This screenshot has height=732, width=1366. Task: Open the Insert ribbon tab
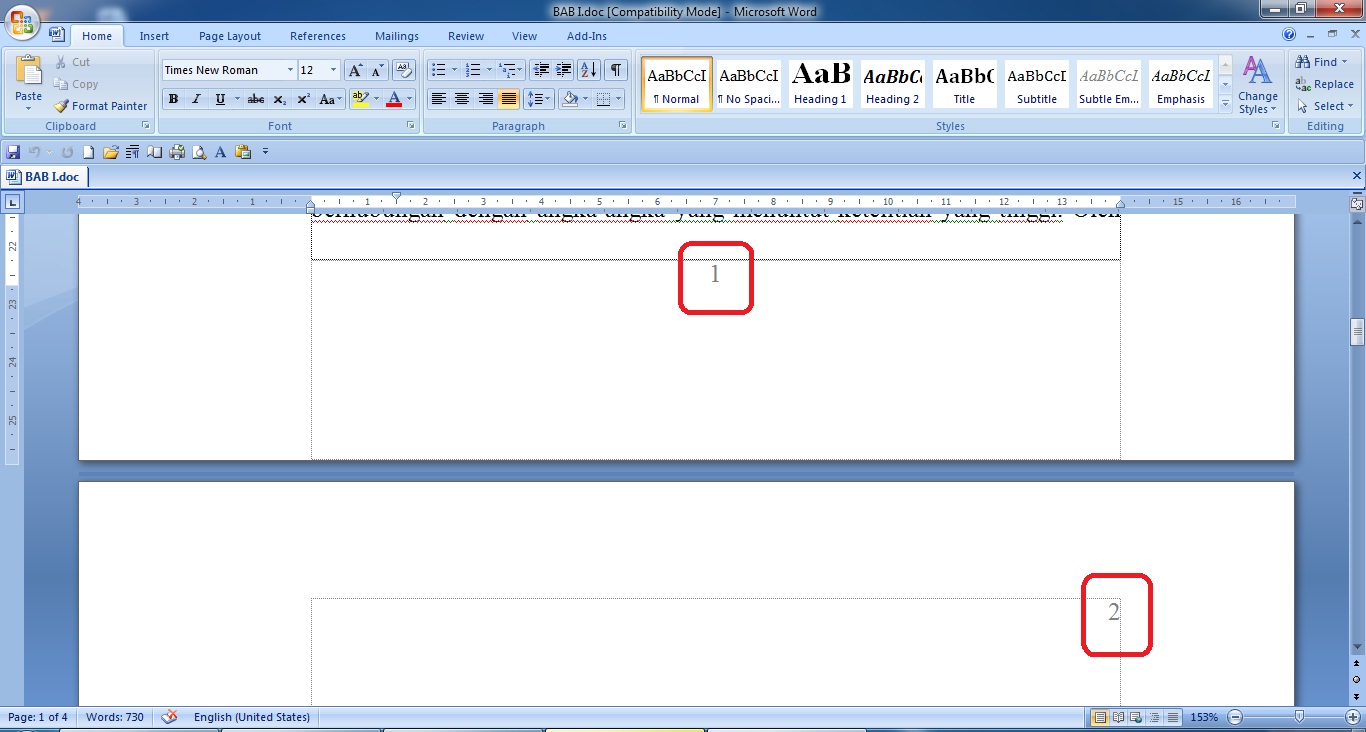[x=154, y=36]
